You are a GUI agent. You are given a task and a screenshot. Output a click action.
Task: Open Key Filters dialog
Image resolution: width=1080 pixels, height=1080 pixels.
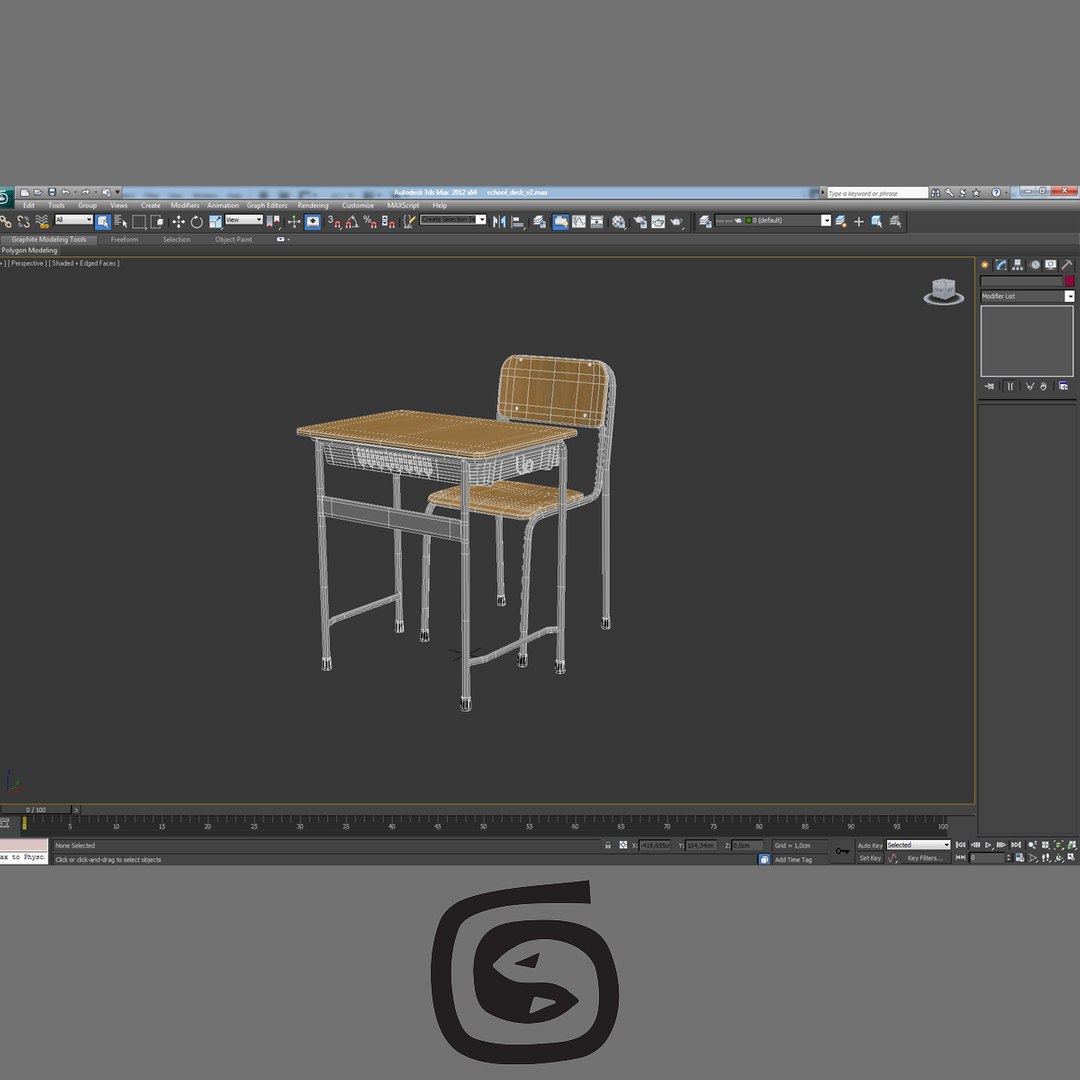point(924,858)
